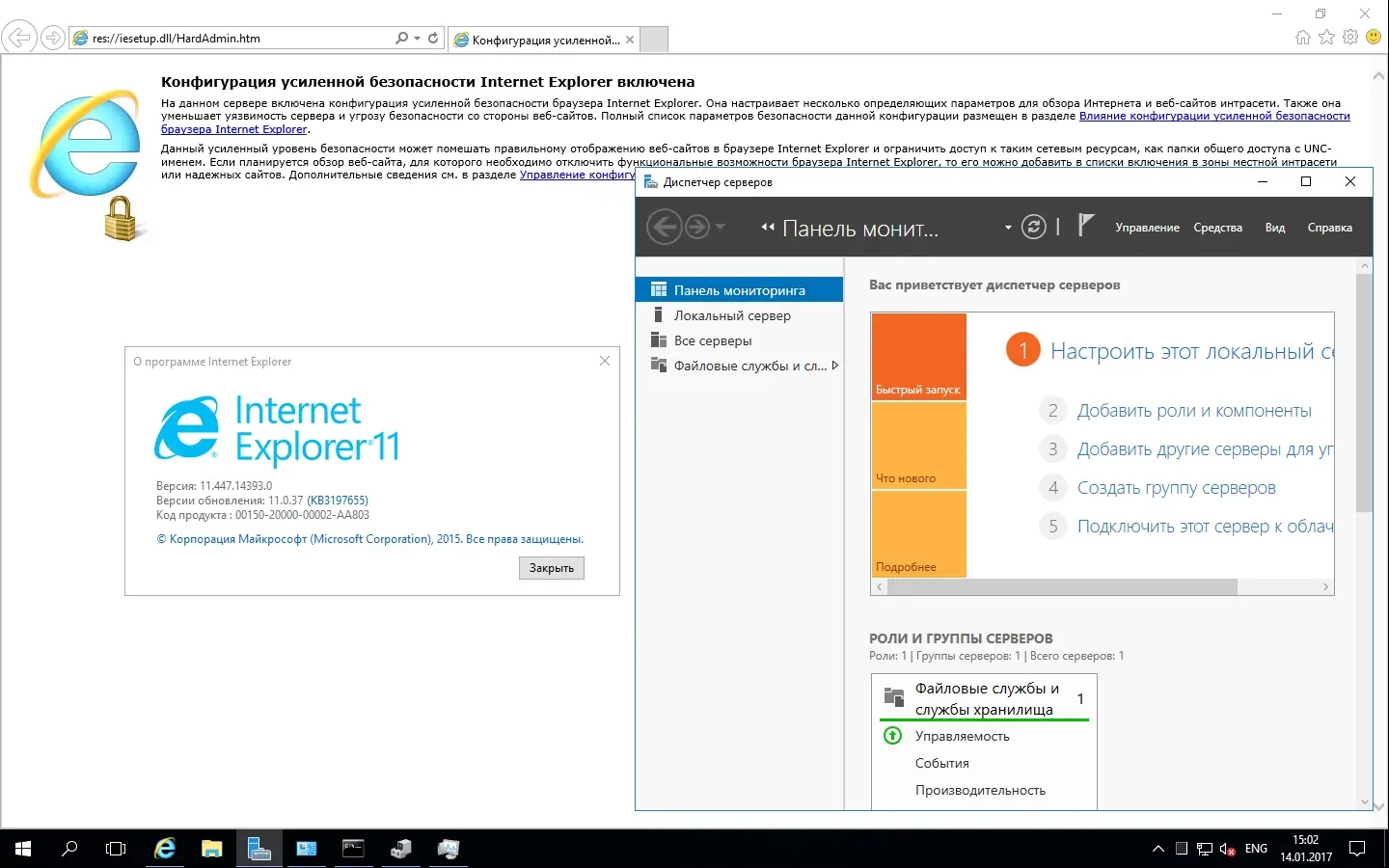Open 'События' in the role tile

[x=942, y=763]
